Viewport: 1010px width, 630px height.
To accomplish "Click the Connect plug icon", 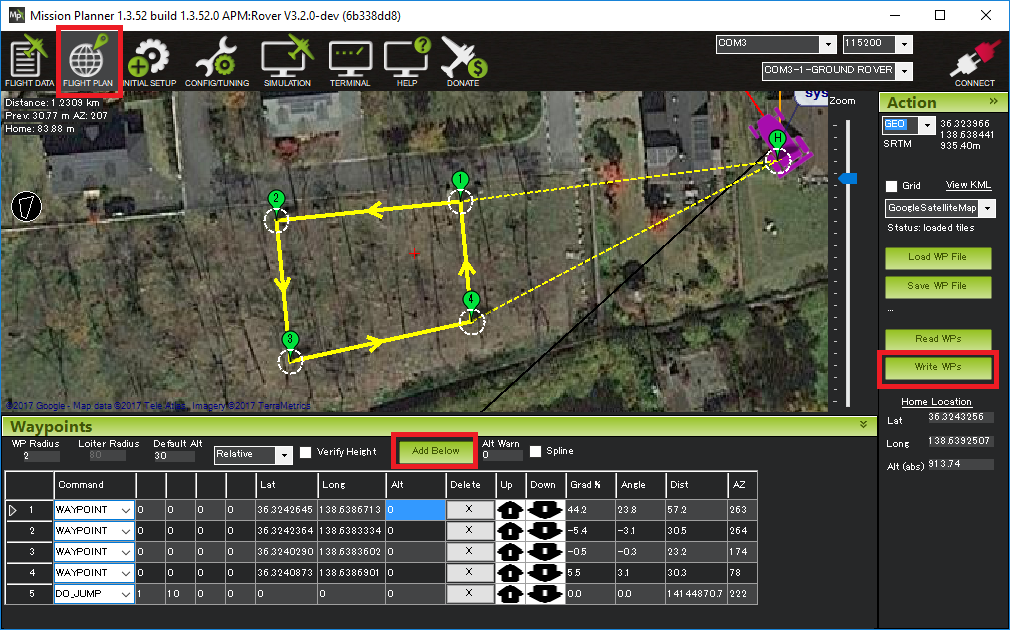I will 974,61.
